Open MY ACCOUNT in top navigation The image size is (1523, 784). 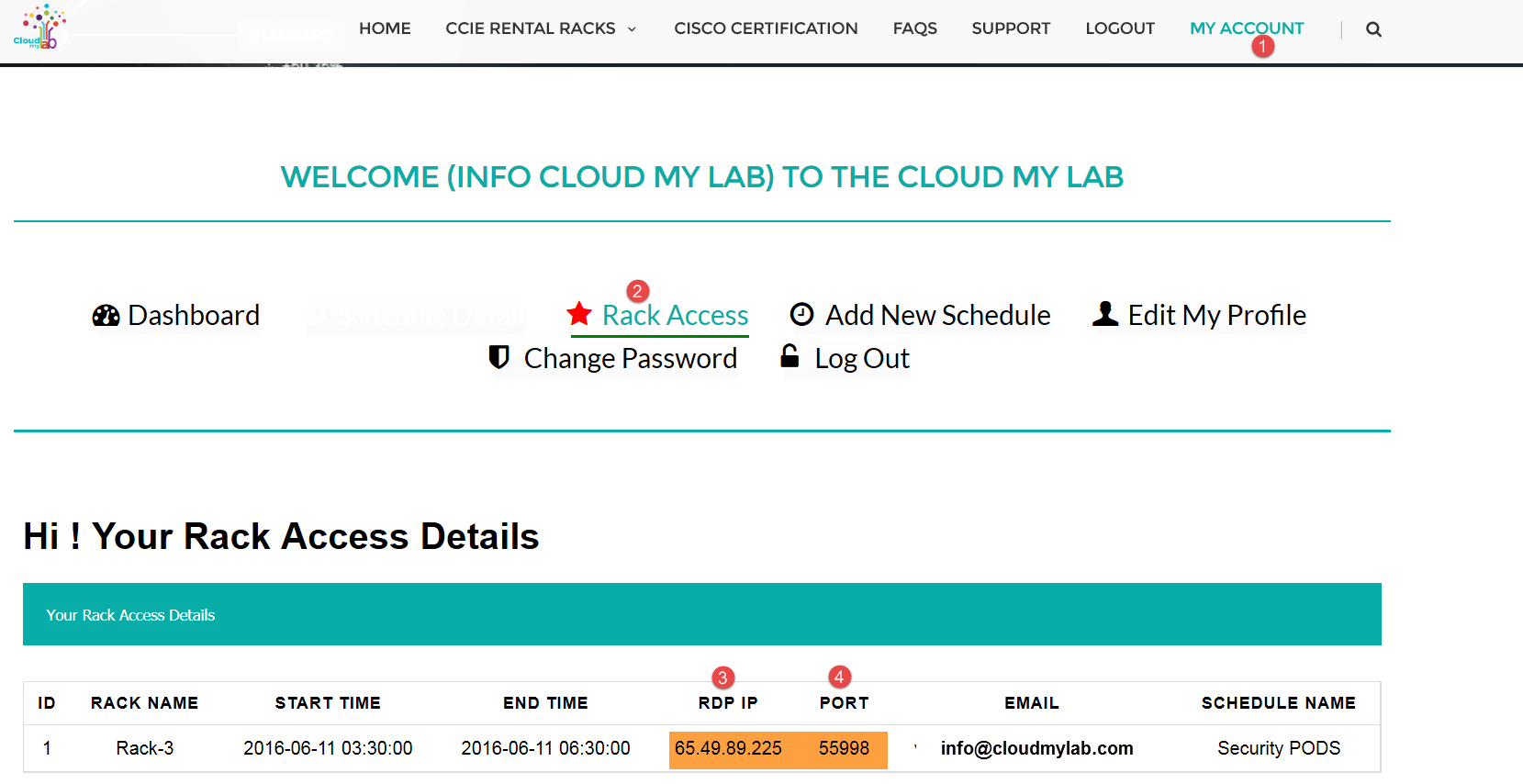[x=1247, y=28]
